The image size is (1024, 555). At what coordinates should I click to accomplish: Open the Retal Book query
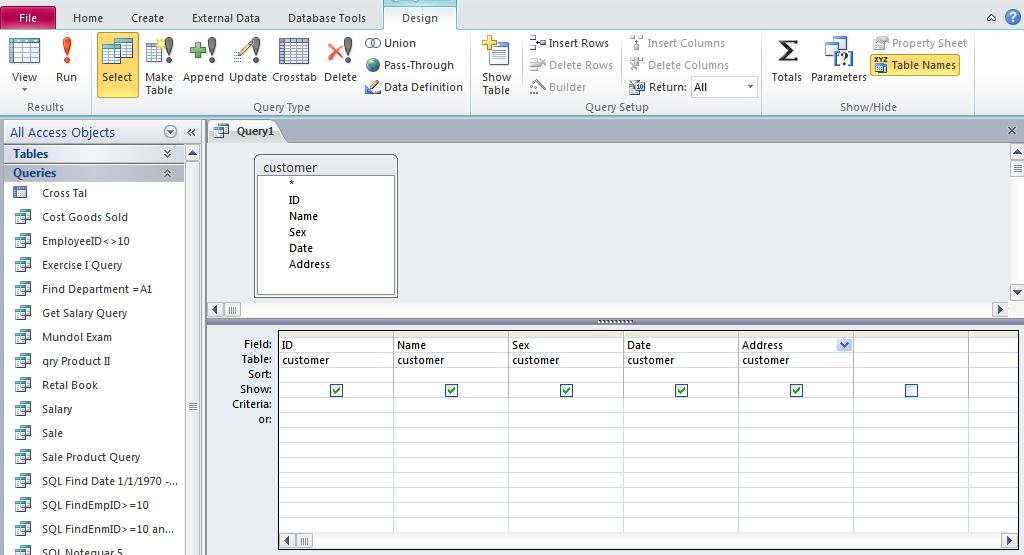pyautogui.click(x=70, y=385)
